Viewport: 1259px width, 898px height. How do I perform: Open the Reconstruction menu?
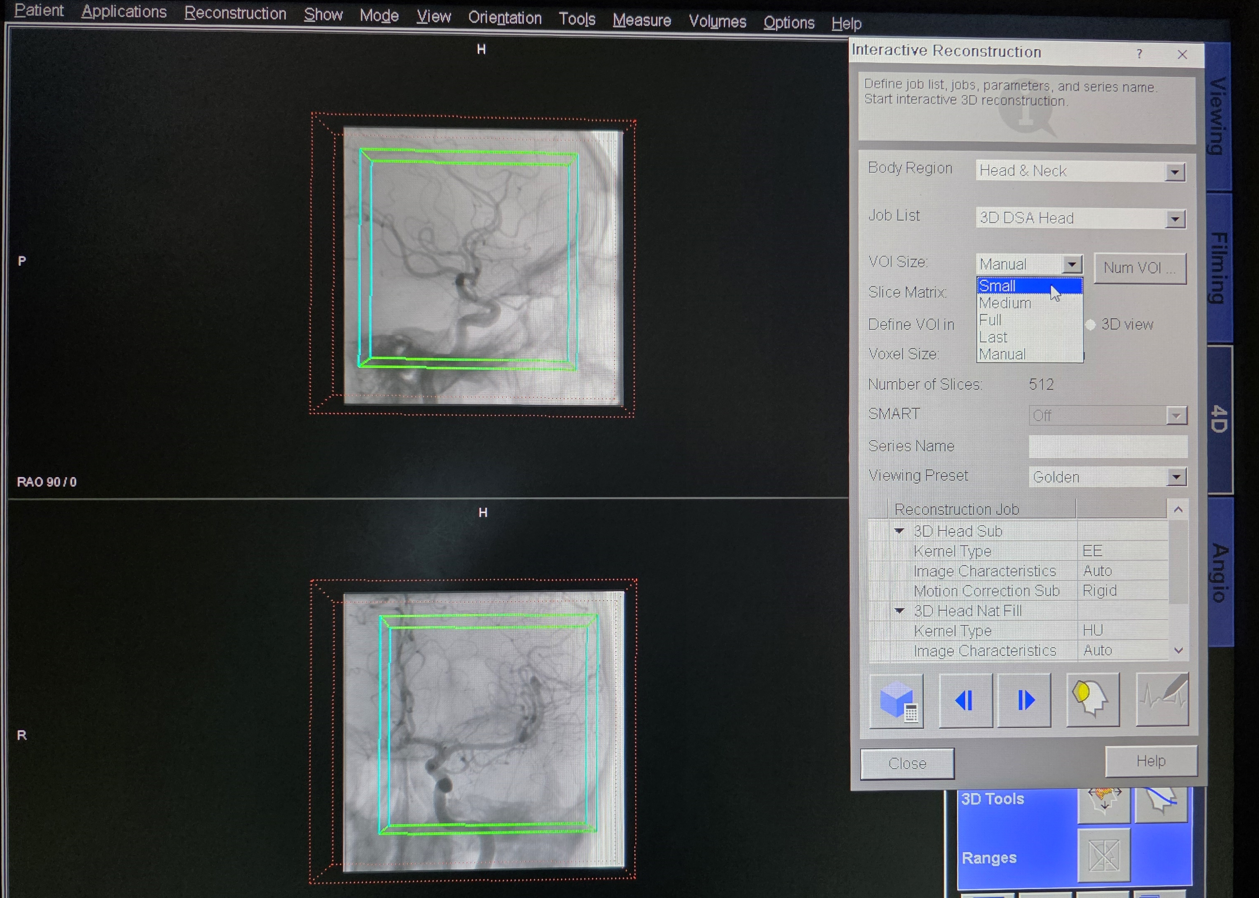tap(235, 14)
